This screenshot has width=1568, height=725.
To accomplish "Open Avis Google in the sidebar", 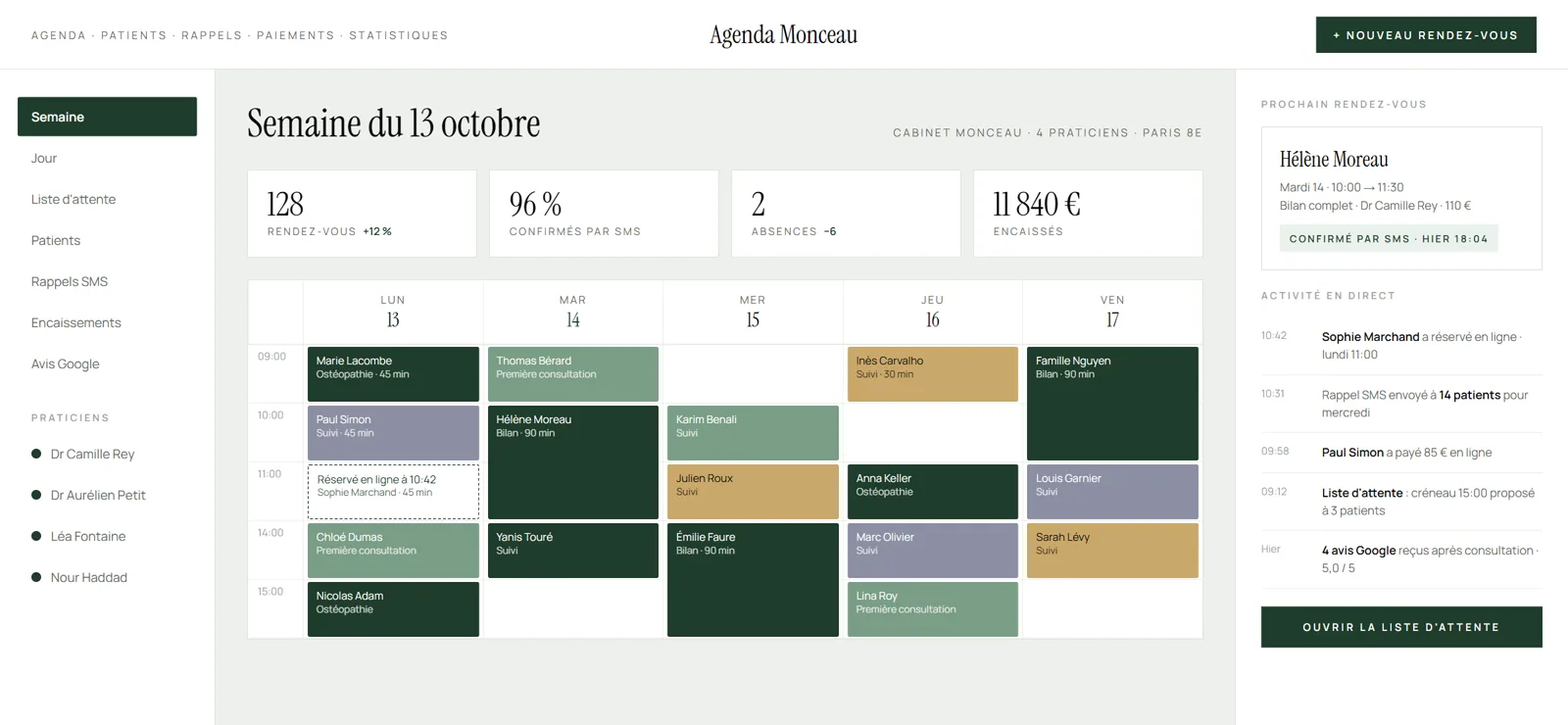I will click(107, 363).
